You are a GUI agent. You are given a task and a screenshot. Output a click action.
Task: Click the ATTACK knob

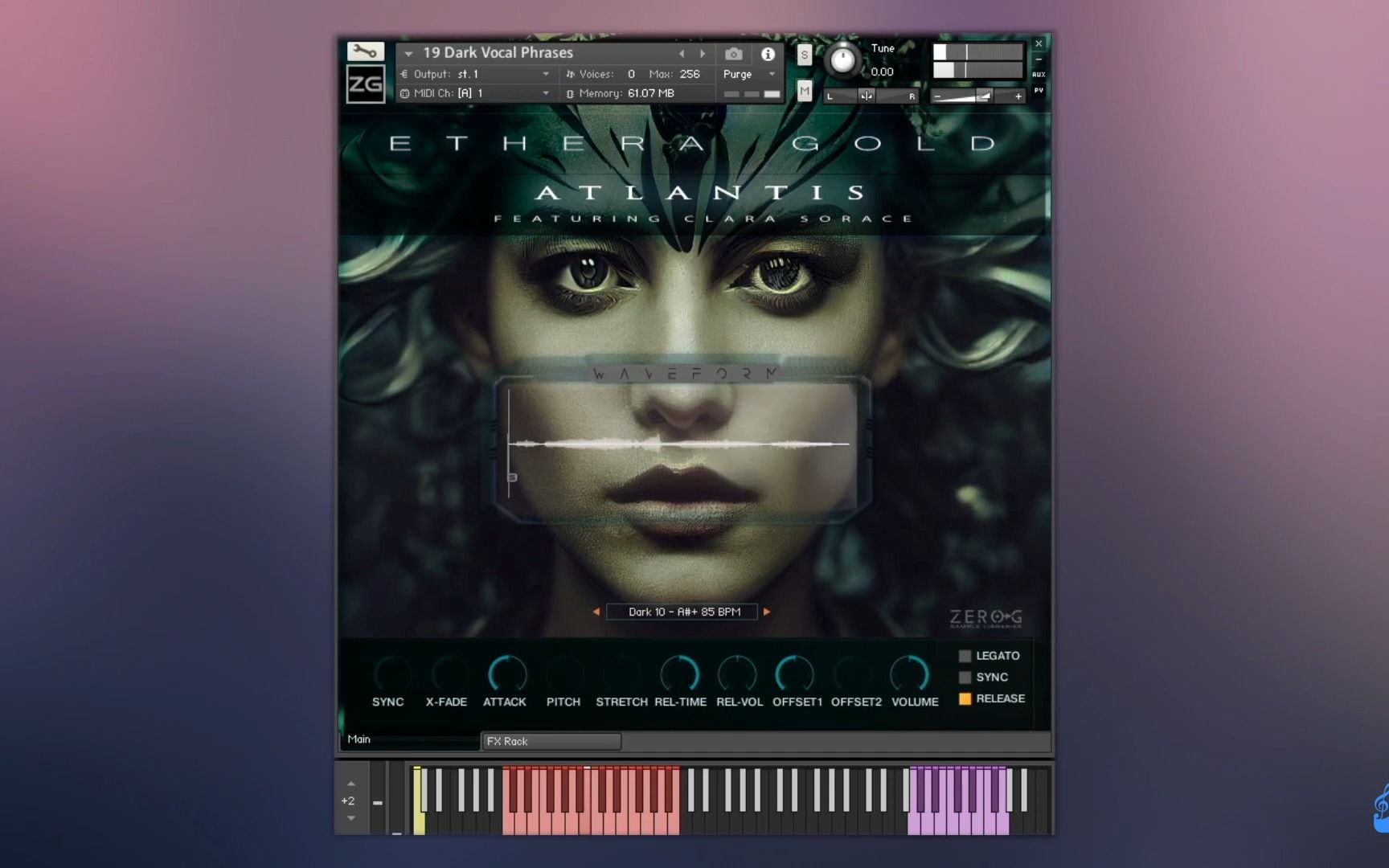pos(507,674)
